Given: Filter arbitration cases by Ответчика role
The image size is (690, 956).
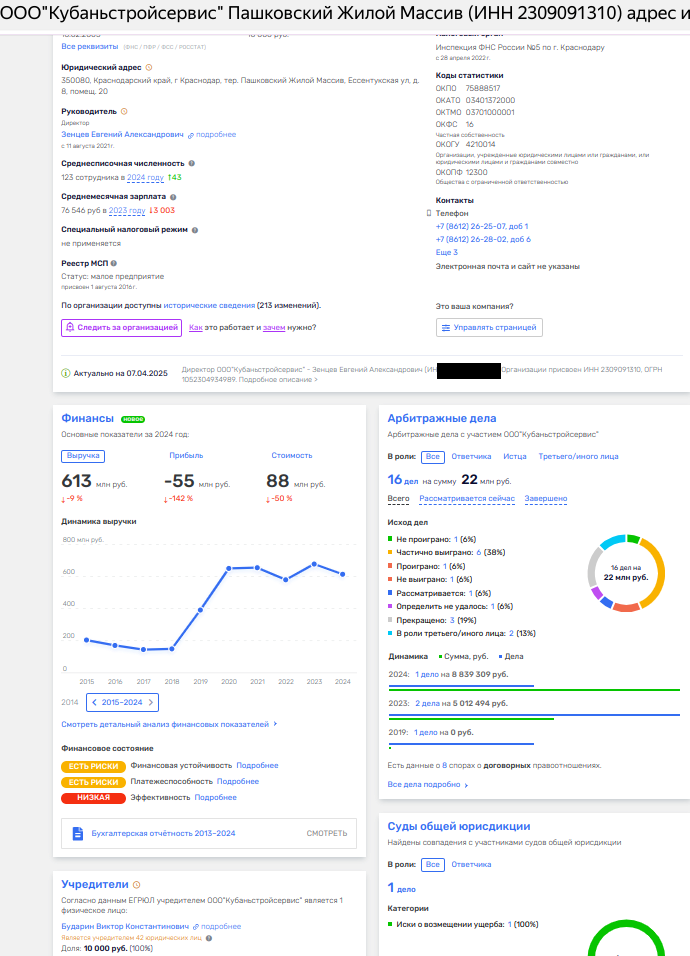Looking at the screenshot, I should [471, 457].
